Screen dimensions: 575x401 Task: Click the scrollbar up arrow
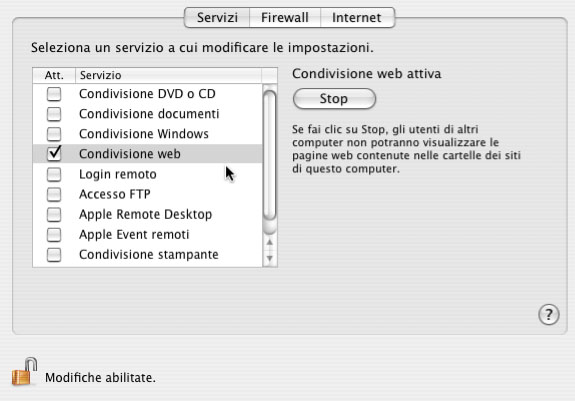click(x=270, y=242)
